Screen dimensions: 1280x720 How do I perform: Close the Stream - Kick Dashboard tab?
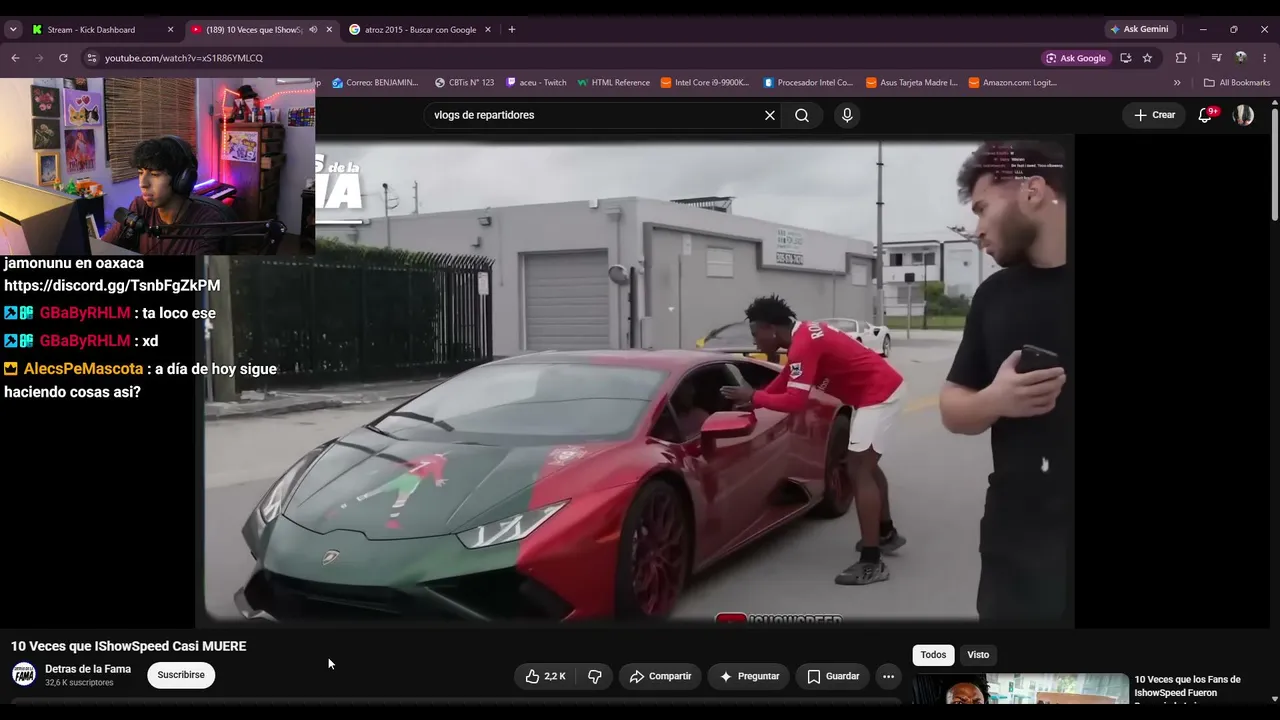point(170,30)
